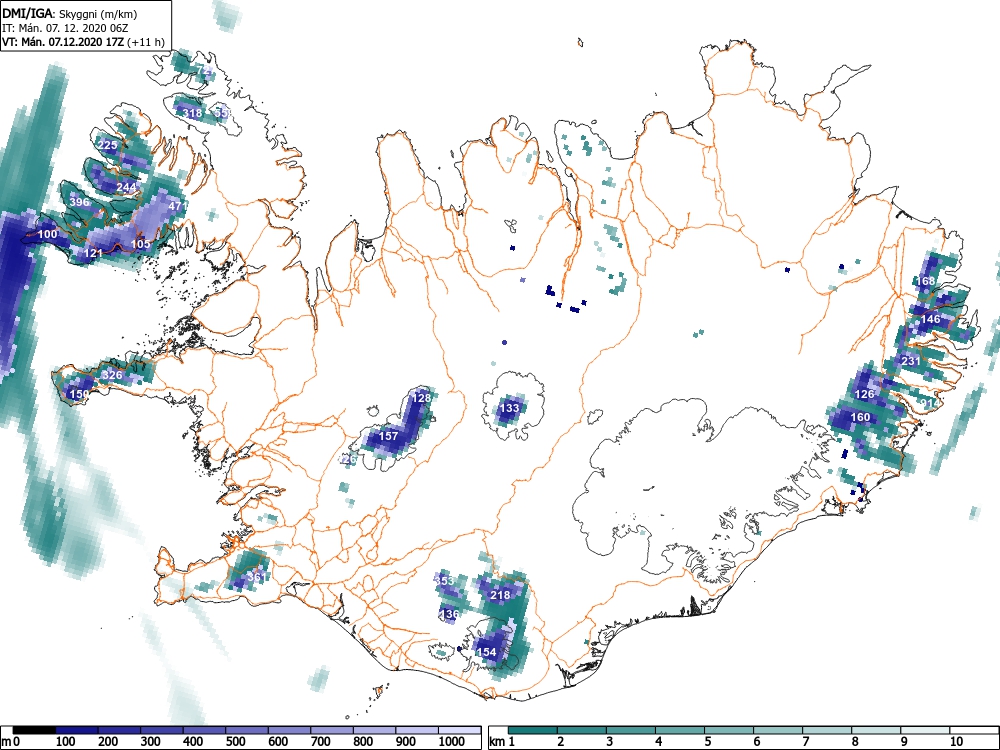Image resolution: width=1000 pixels, height=750 pixels.
Task: Click km-scale swatch between 9 and 10
Action: [x=925, y=730]
